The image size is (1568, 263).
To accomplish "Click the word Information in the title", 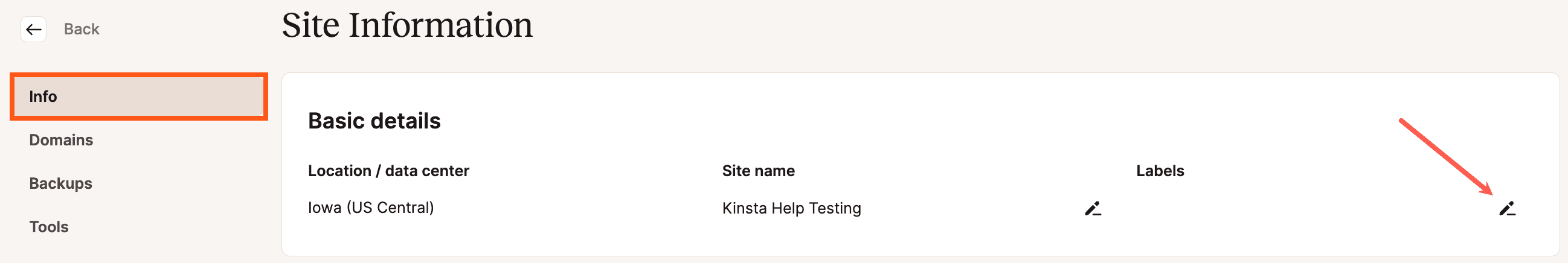I will coord(440,25).
